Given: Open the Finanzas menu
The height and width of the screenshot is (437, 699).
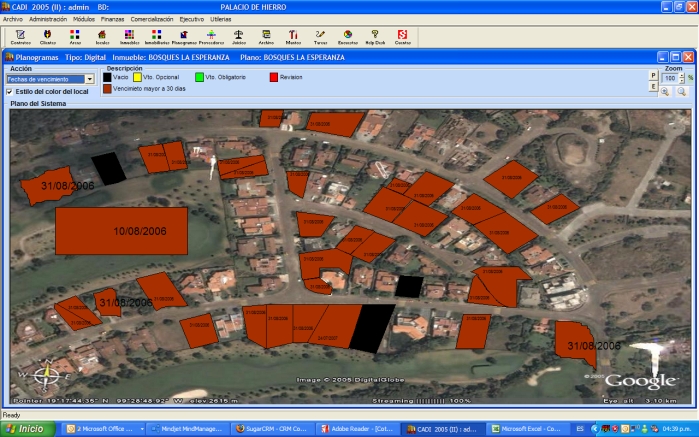Looking at the screenshot, I should pyautogui.click(x=113, y=19).
